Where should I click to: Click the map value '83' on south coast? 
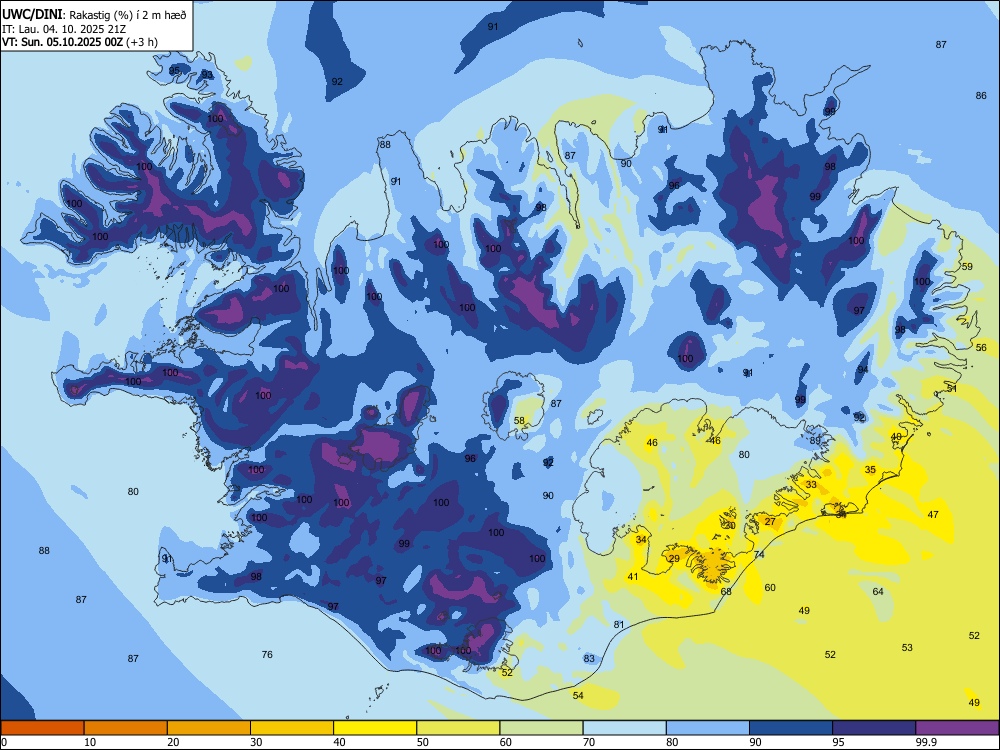(x=589, y=659)
